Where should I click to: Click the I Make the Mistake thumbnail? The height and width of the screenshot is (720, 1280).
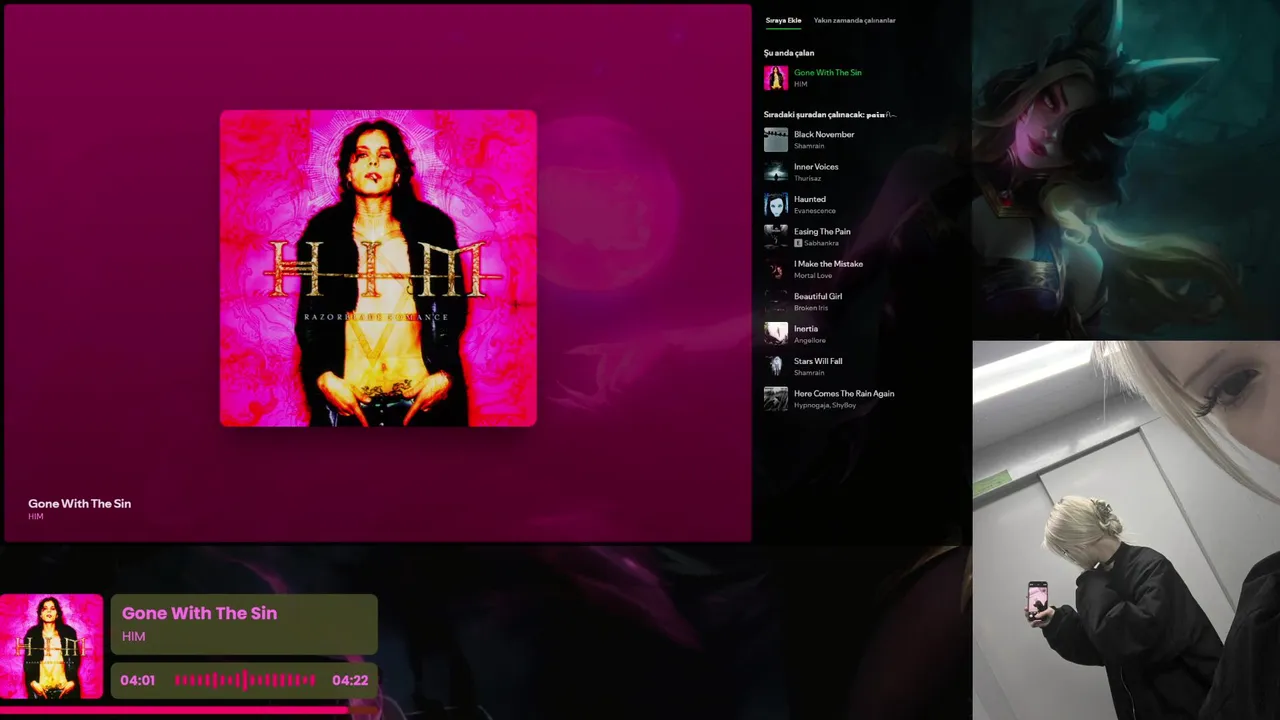click(x=776, y=270)
